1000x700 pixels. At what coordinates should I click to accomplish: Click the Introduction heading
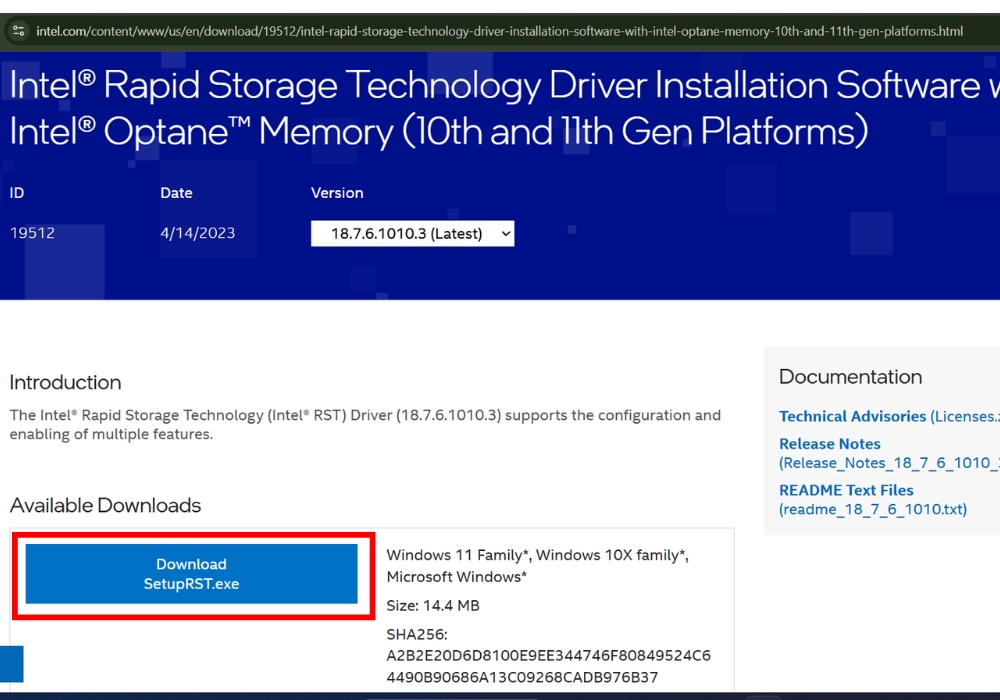pos(65,383)
